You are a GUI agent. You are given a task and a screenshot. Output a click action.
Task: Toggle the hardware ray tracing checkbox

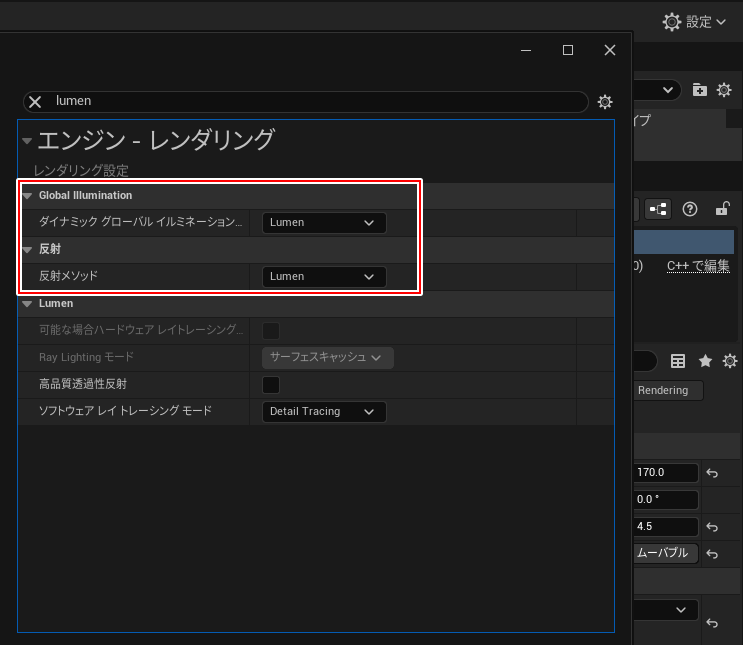pyautogui.click(x=270, y=330)
